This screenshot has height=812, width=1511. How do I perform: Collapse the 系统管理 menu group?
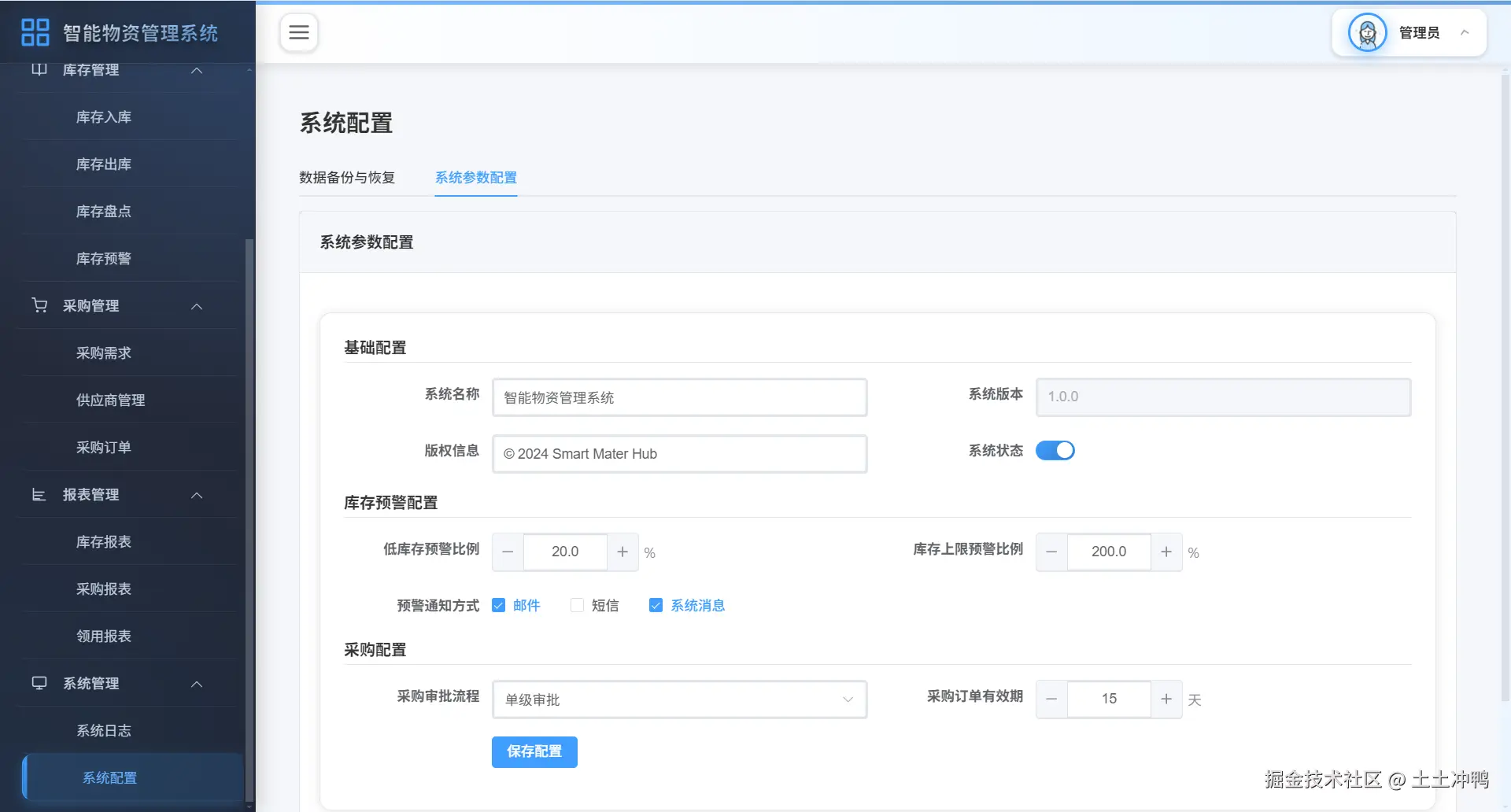[197, 684]
